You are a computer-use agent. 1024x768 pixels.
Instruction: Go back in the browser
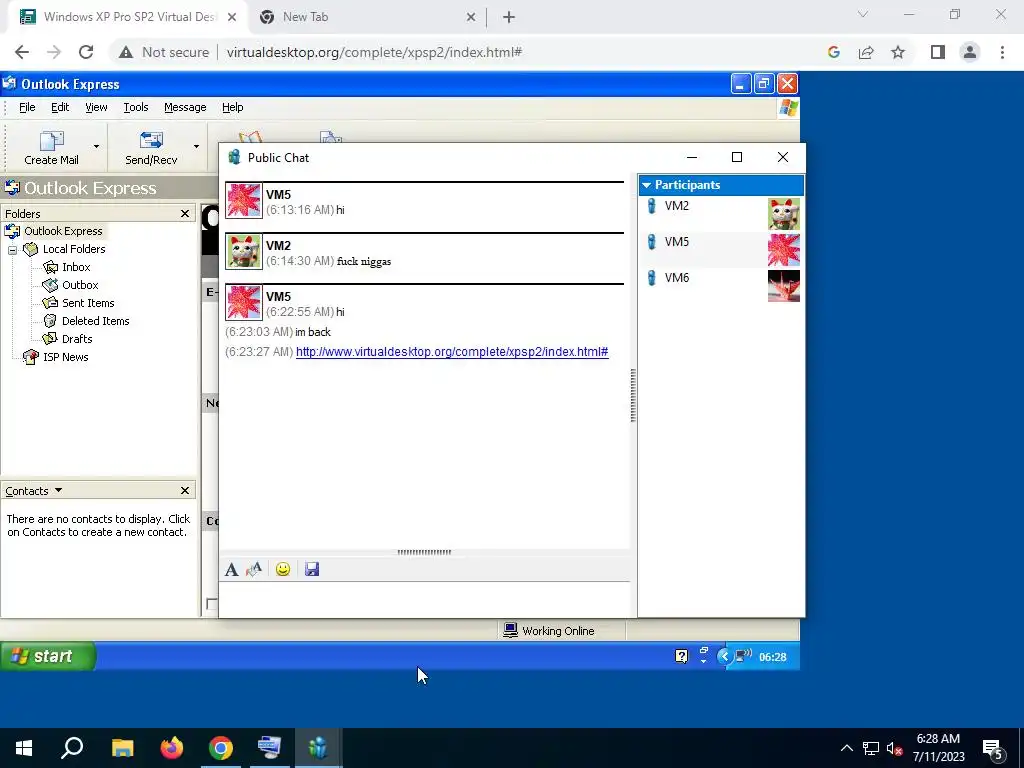point(22,52)
